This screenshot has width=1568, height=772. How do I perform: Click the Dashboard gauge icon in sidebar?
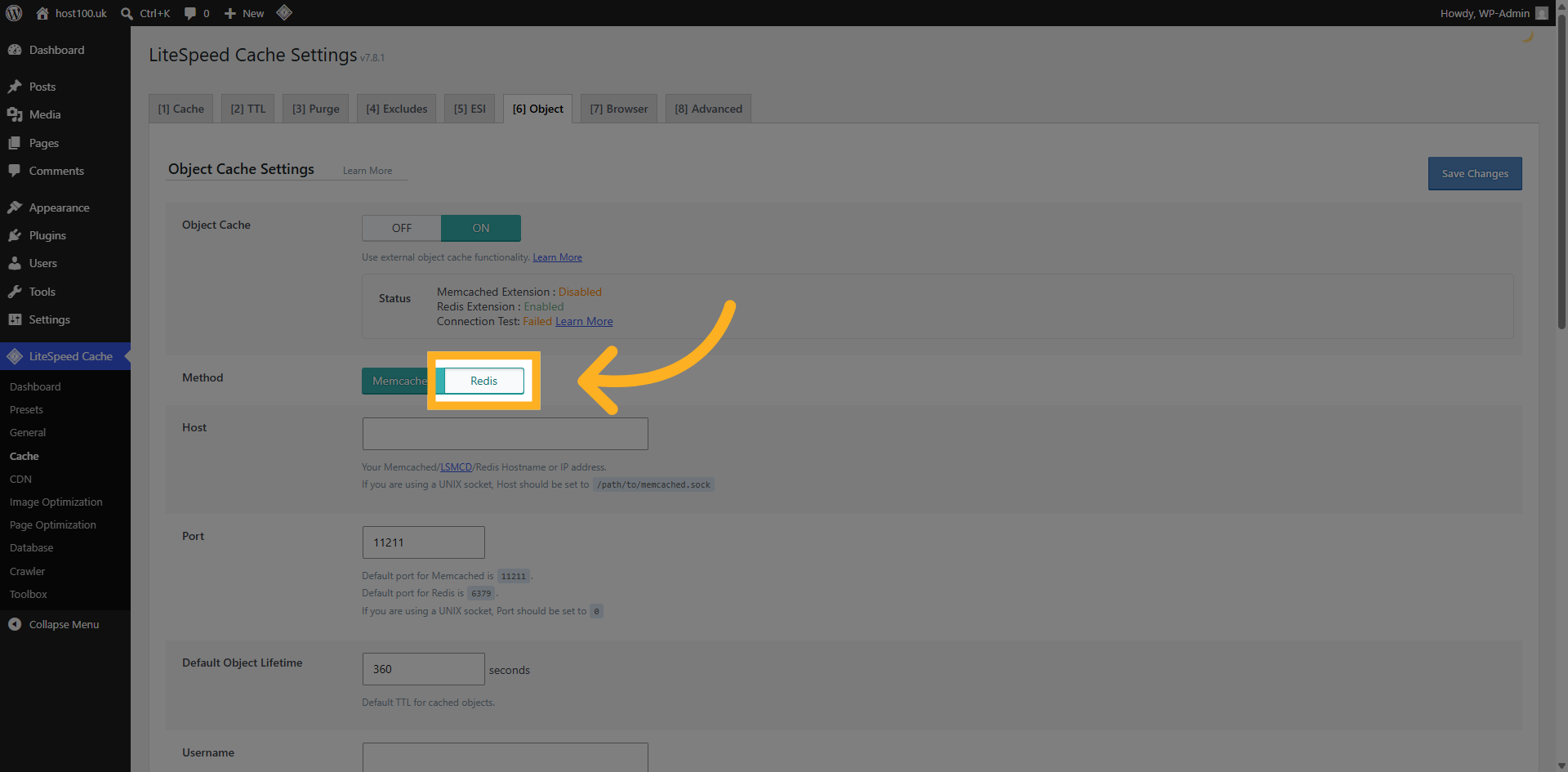click(15, 50)
